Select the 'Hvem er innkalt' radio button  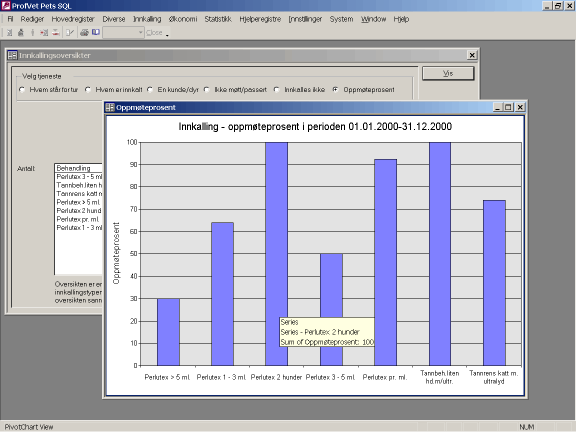(x=88, y=90)
